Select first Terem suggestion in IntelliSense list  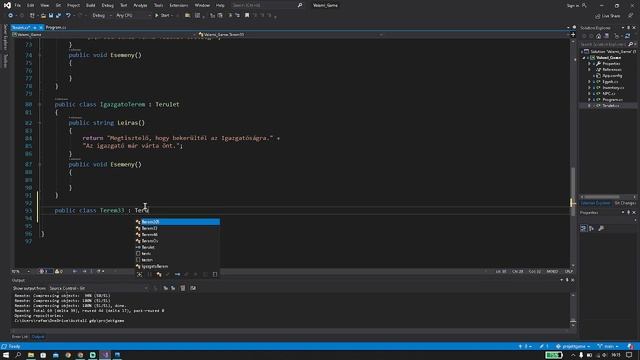[x=178, y=222]
